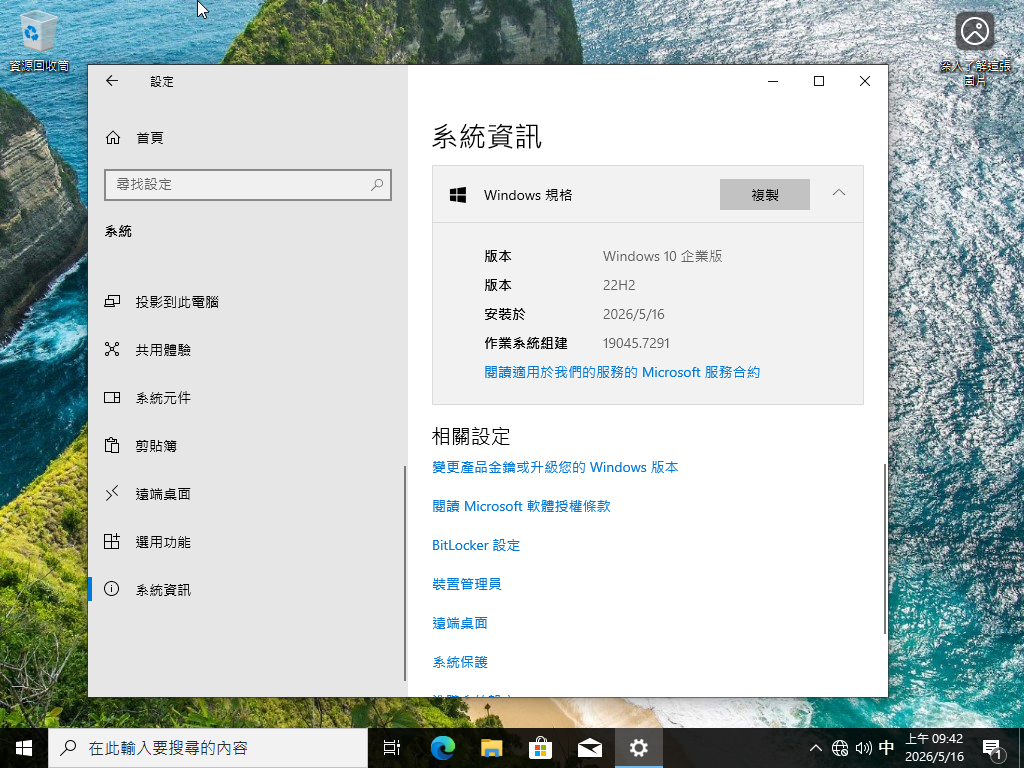
Task: Maximize the Settings window
Action: click(819, 81)
